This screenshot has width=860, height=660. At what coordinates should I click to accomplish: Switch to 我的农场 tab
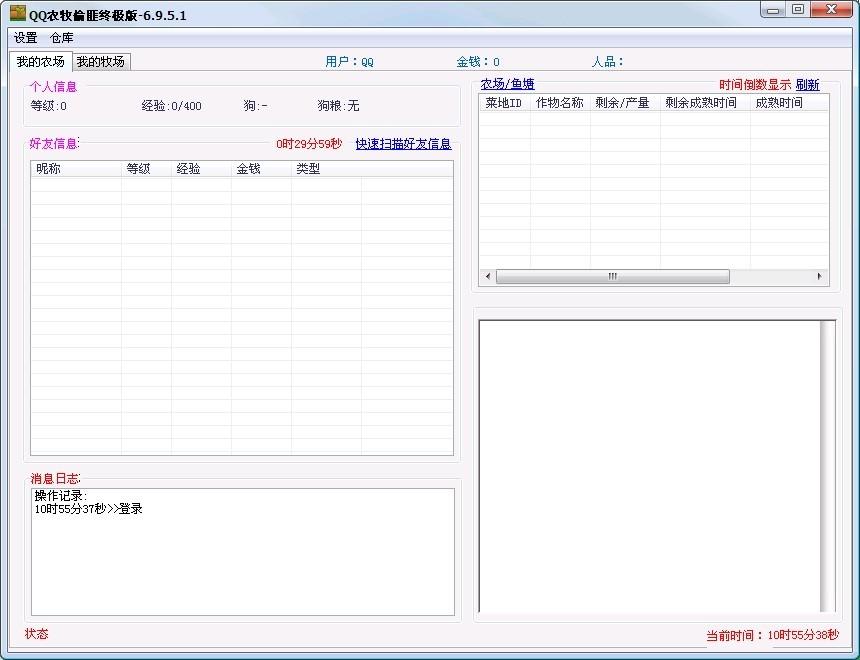[41, 61]
